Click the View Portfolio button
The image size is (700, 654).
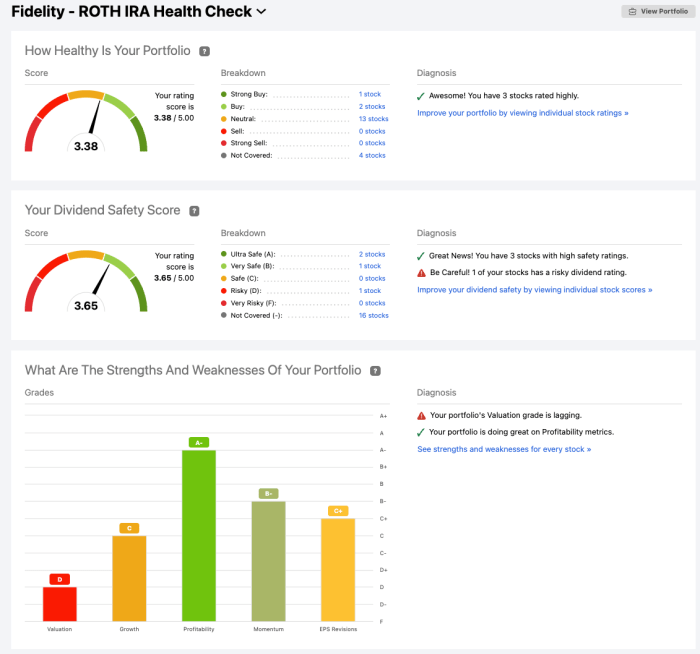658,12
